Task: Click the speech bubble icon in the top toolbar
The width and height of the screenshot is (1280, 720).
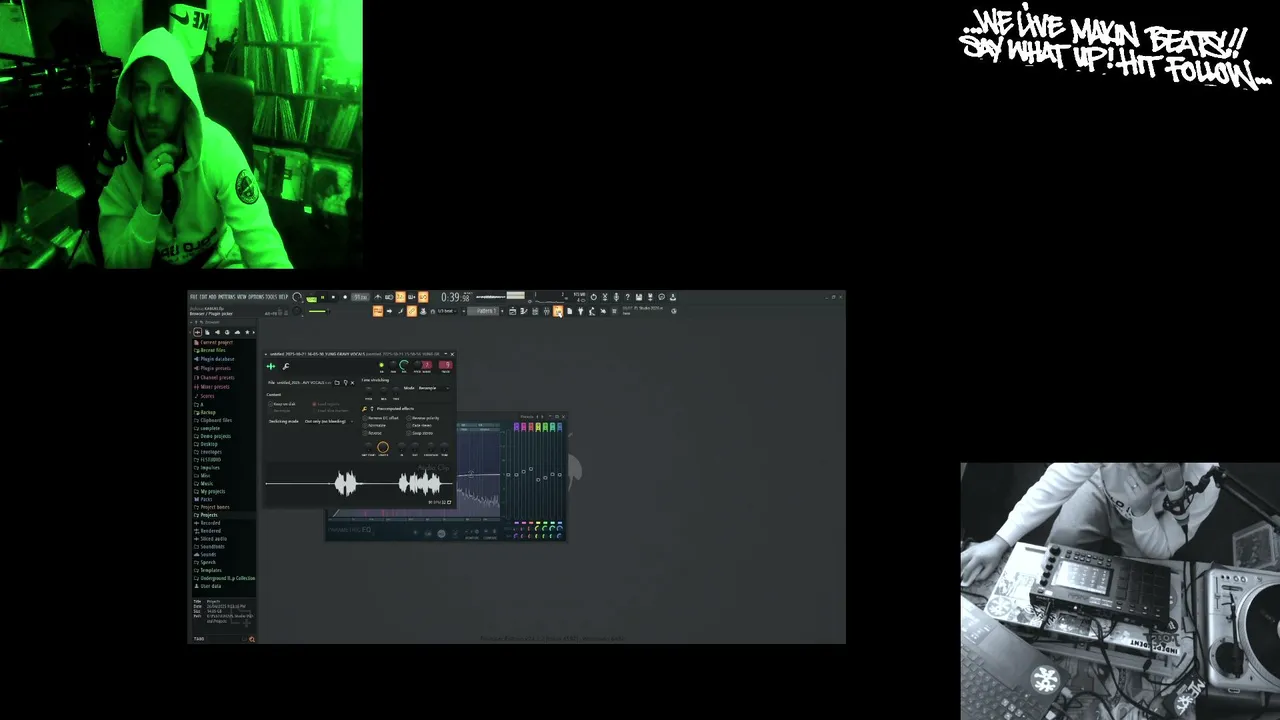Action: pyautogui.click(x=661, y=297)
